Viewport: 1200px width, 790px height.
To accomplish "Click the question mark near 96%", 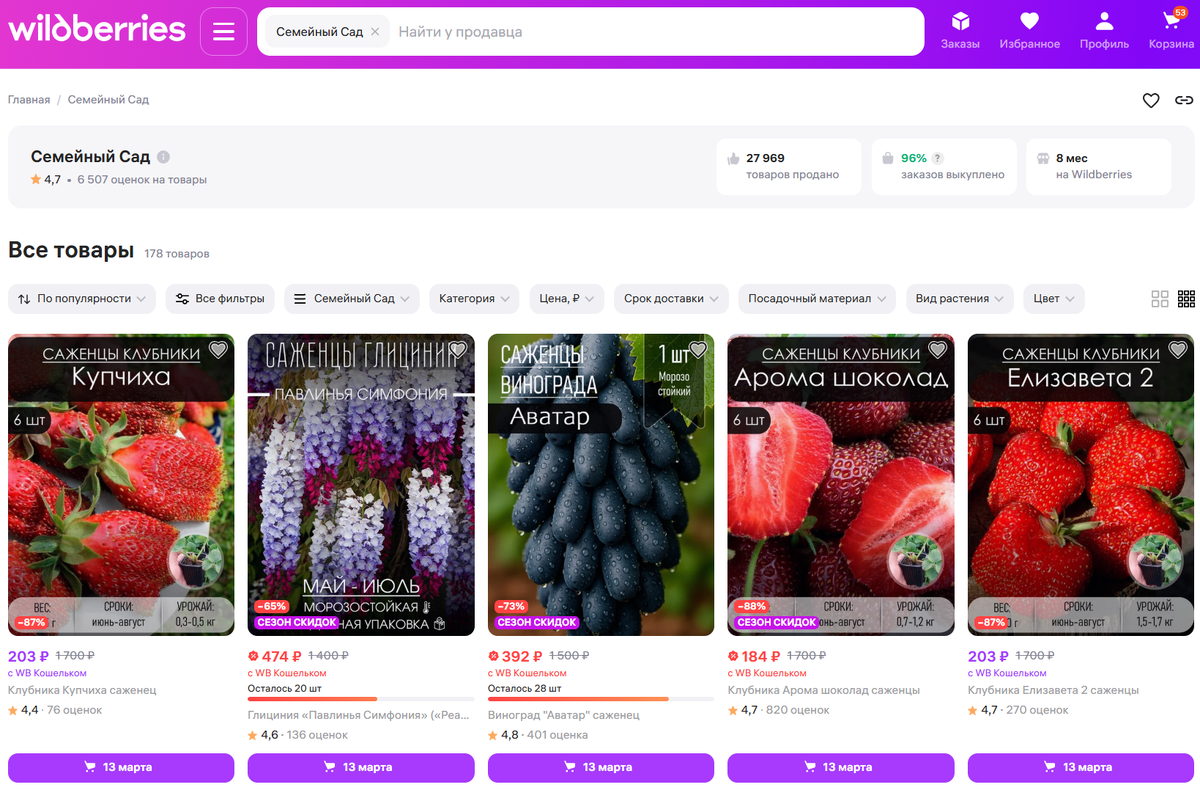I will pyautogui.click(x=938, y=158).
